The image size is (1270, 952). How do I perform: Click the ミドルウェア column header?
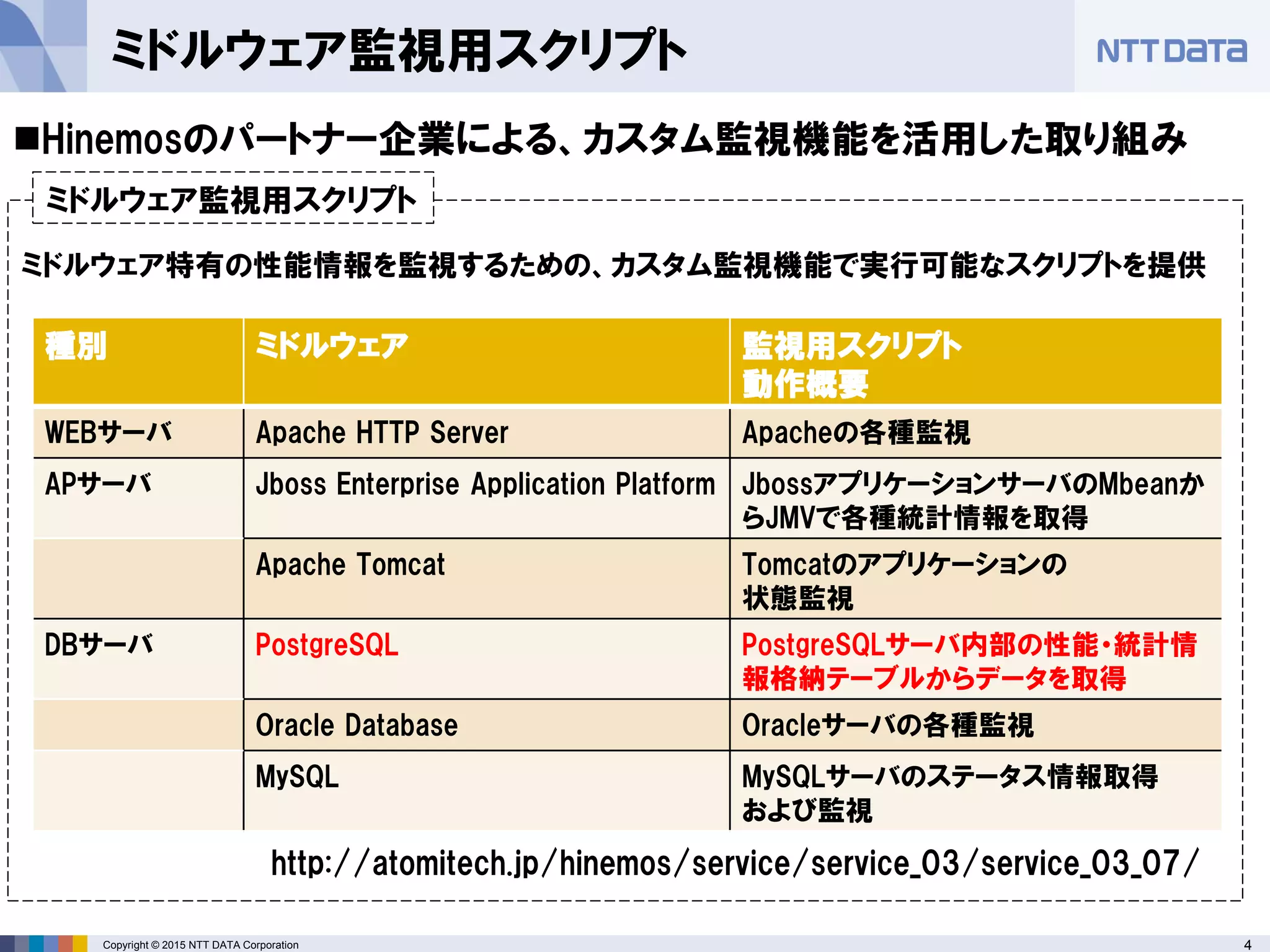click(487, 361)
